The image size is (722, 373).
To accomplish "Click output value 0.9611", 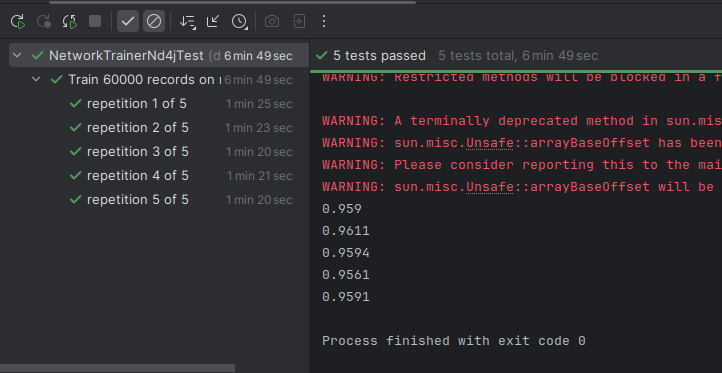I will (x=346, y=231).
